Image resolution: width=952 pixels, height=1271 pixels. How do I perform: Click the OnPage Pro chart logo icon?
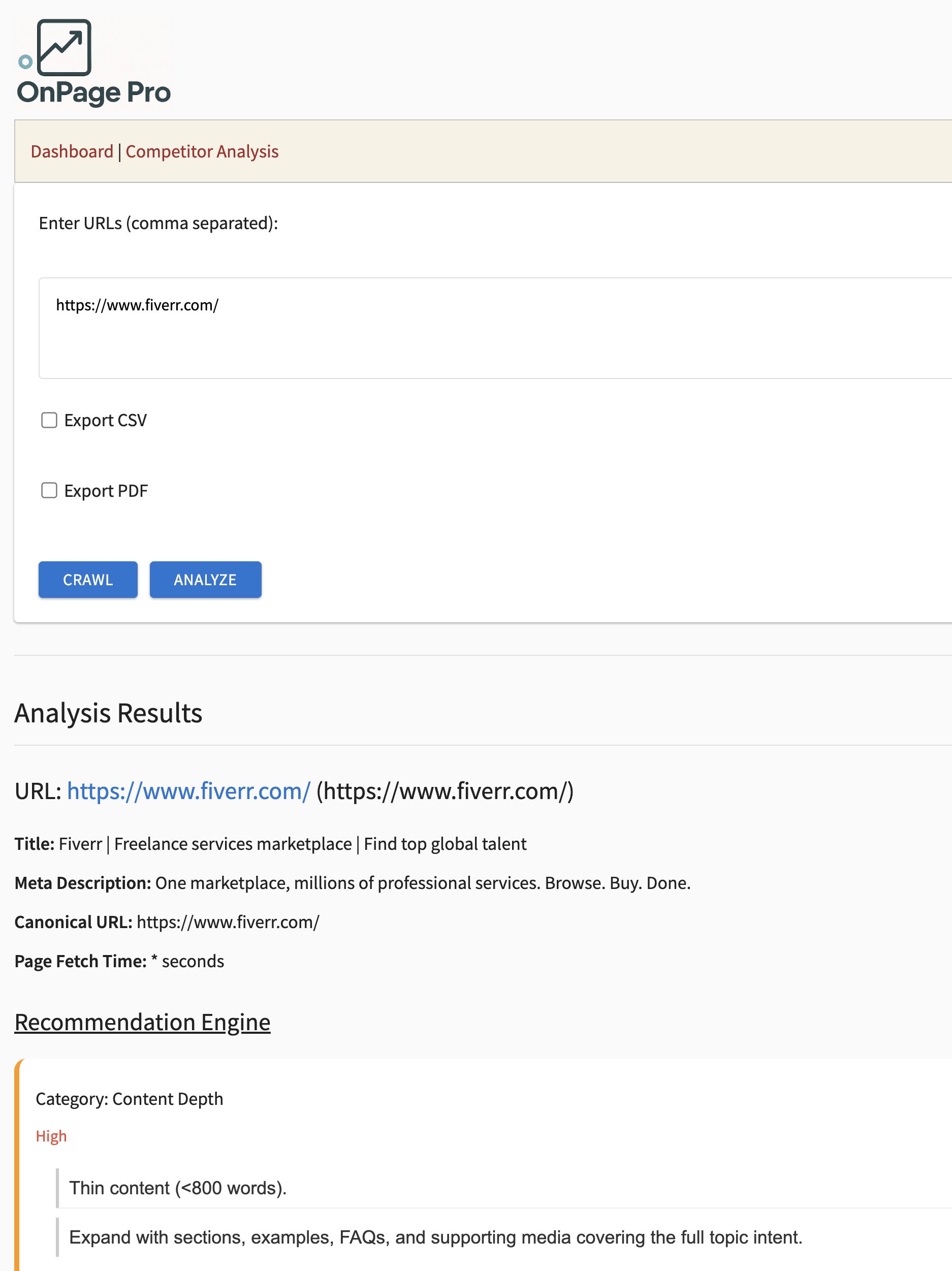tap(62, 48)
